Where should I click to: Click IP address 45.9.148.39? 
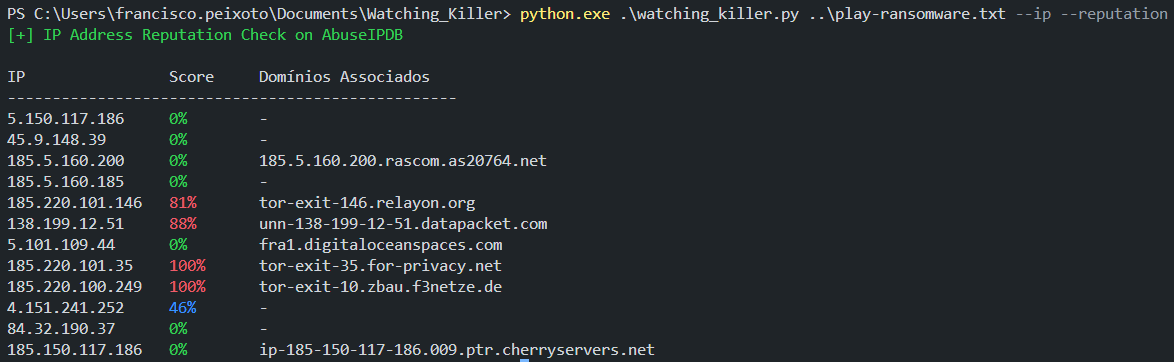[57, 140]
